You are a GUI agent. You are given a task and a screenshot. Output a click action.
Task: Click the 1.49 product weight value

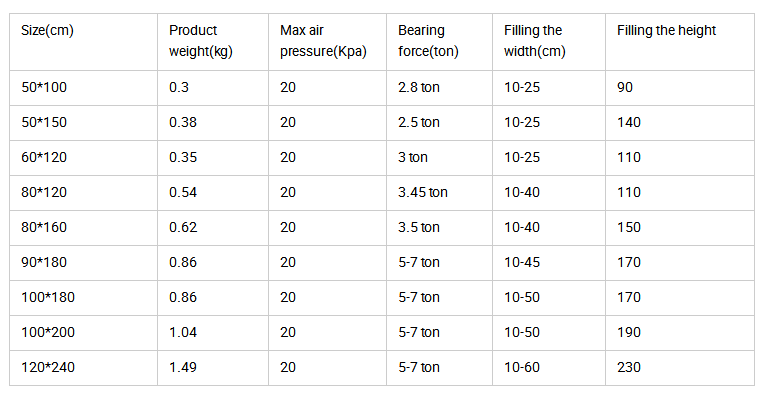point(183,368)
